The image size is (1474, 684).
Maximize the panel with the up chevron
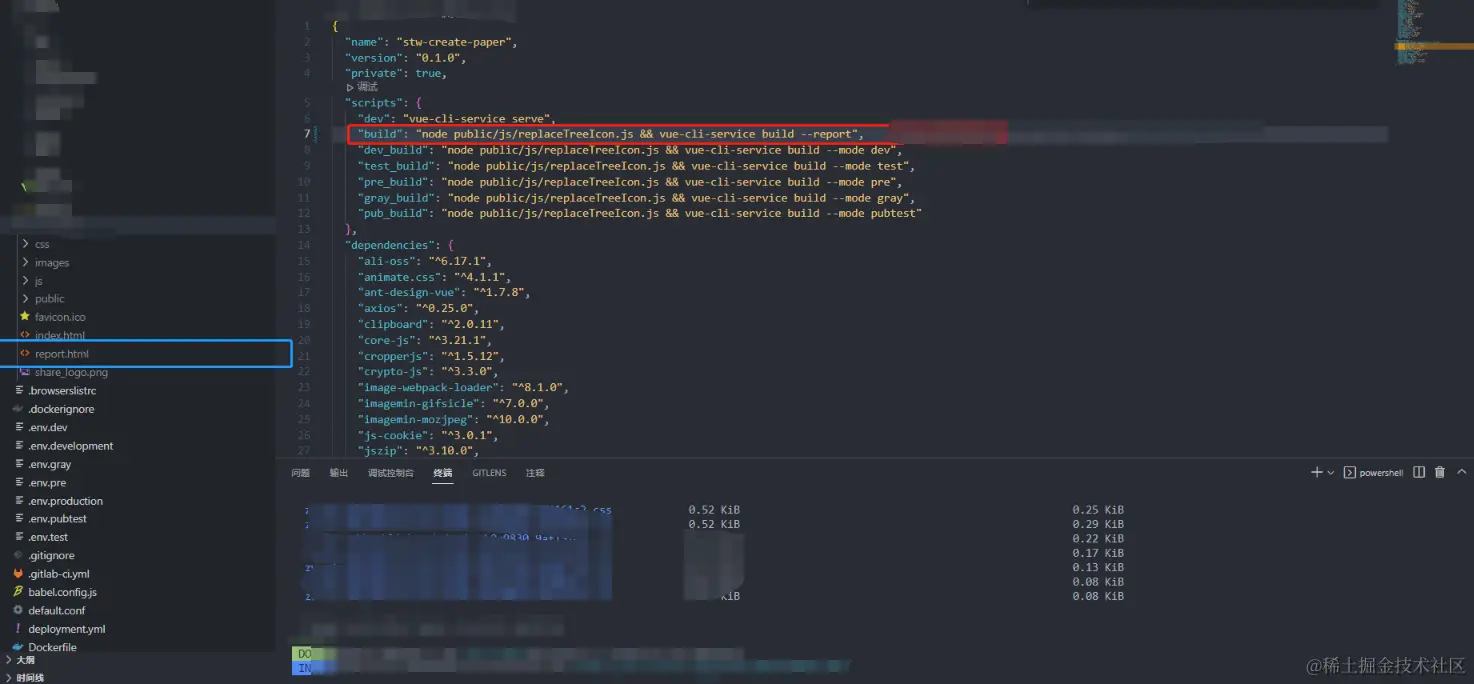tap(1461, 472)
